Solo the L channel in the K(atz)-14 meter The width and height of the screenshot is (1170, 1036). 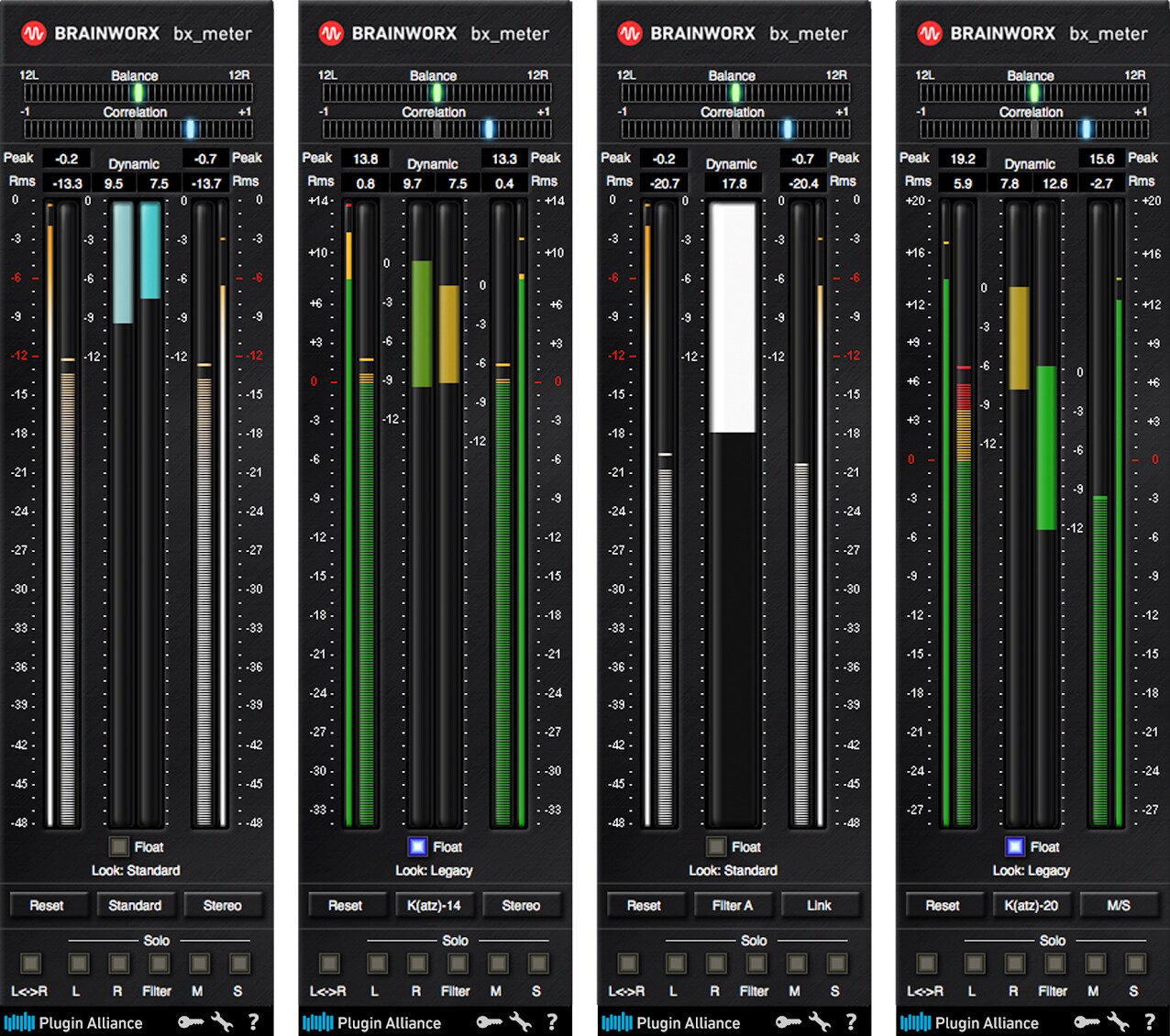coord(378,964)
